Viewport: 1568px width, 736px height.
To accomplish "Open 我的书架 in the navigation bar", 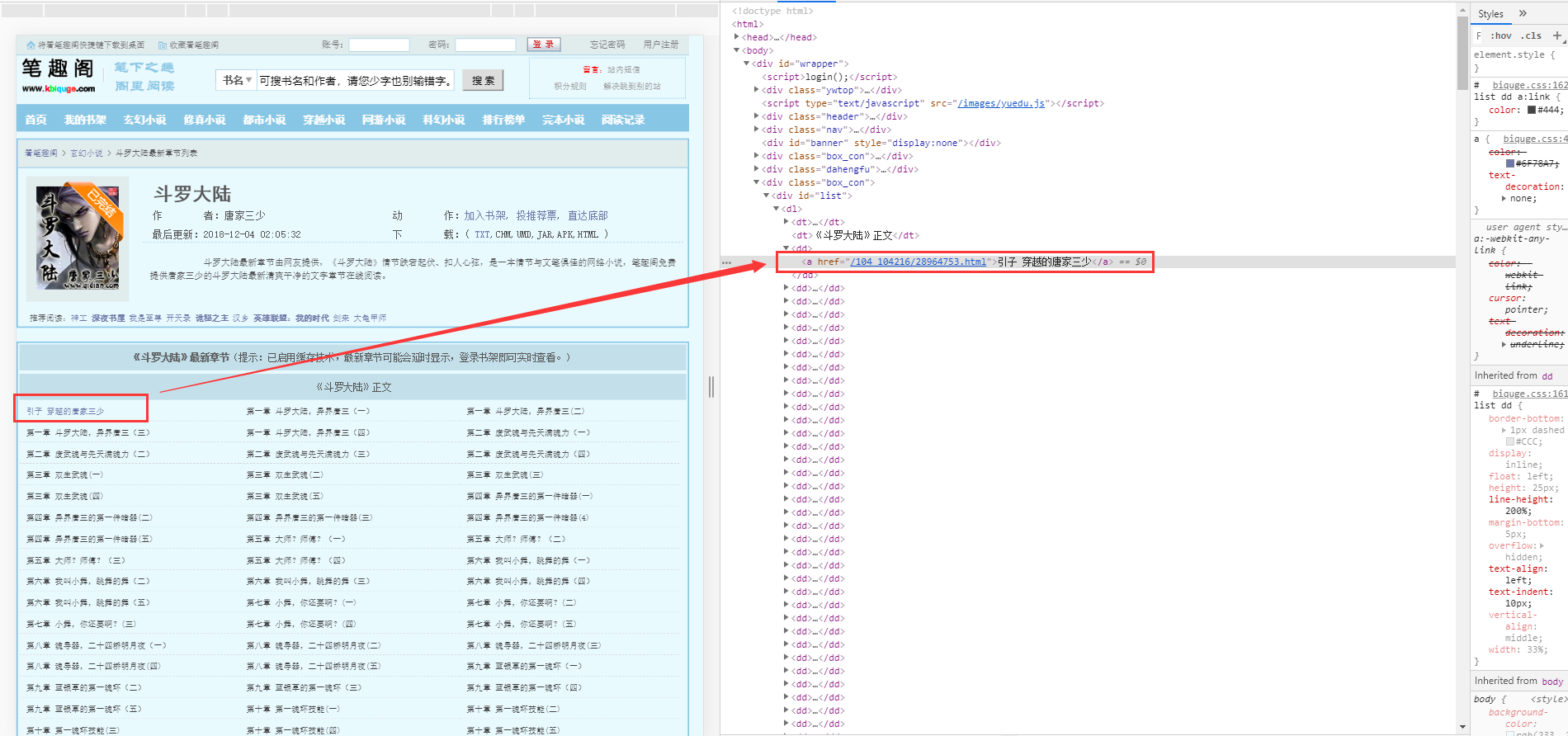I will [x=85, y=120].
